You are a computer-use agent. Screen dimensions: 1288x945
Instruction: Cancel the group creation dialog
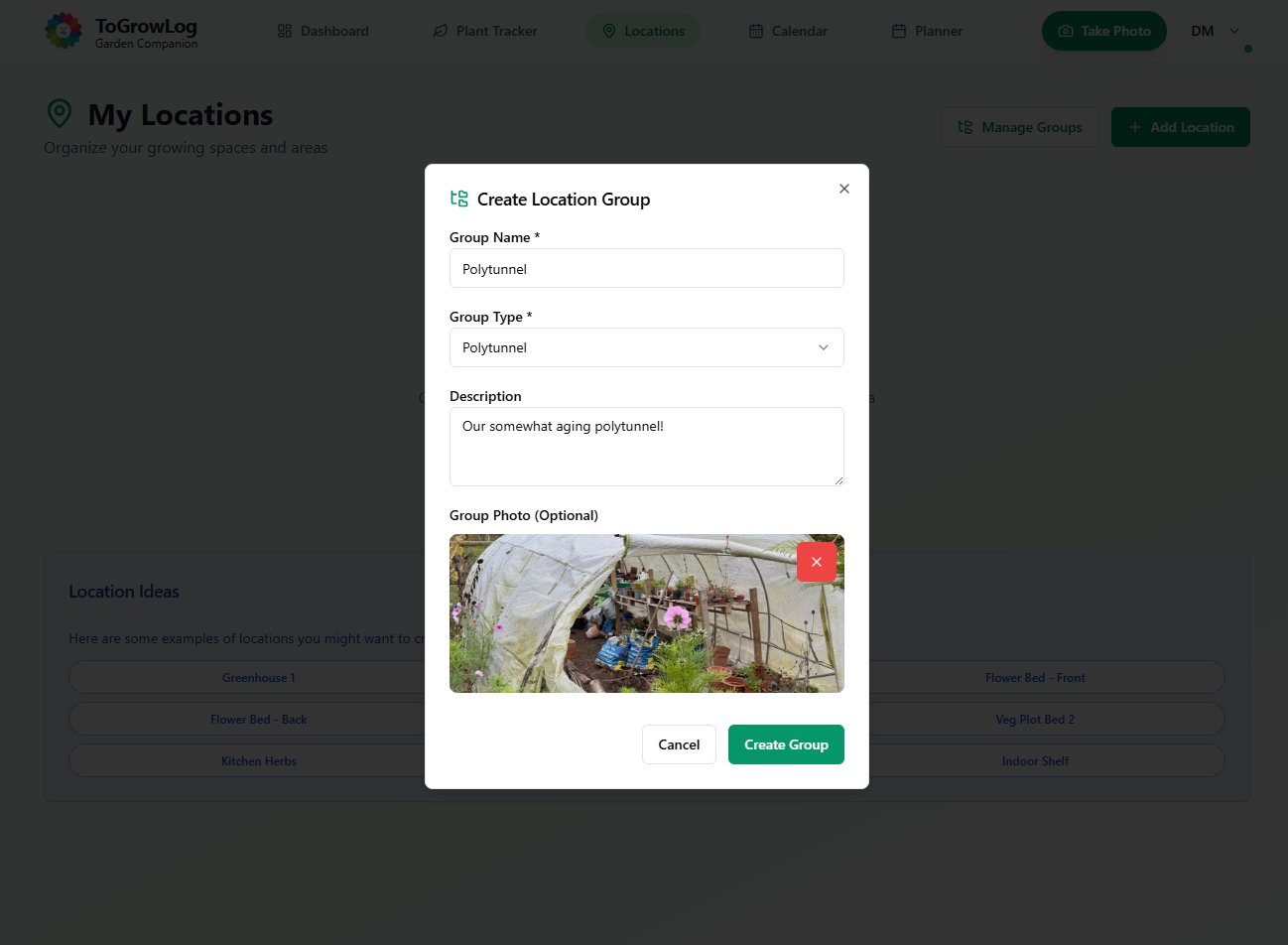click(x=679, y=744)
